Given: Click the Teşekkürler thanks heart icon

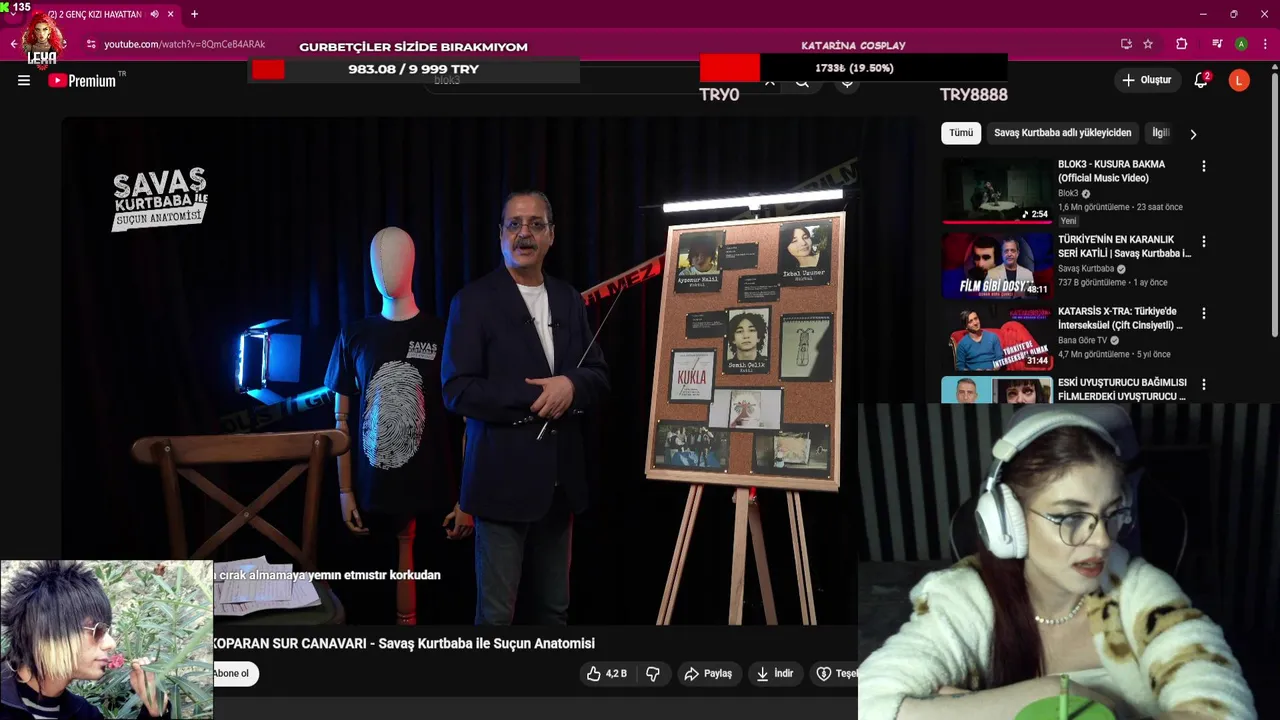Looking at the screenshot, I should point(824,674).
